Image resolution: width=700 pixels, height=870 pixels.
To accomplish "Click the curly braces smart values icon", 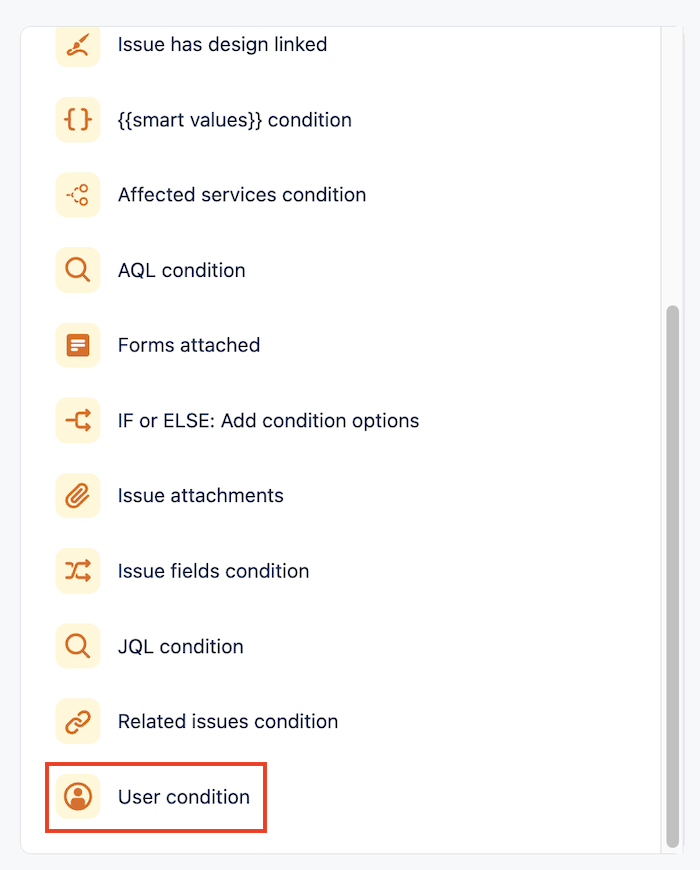I will (x=78, y=120).
